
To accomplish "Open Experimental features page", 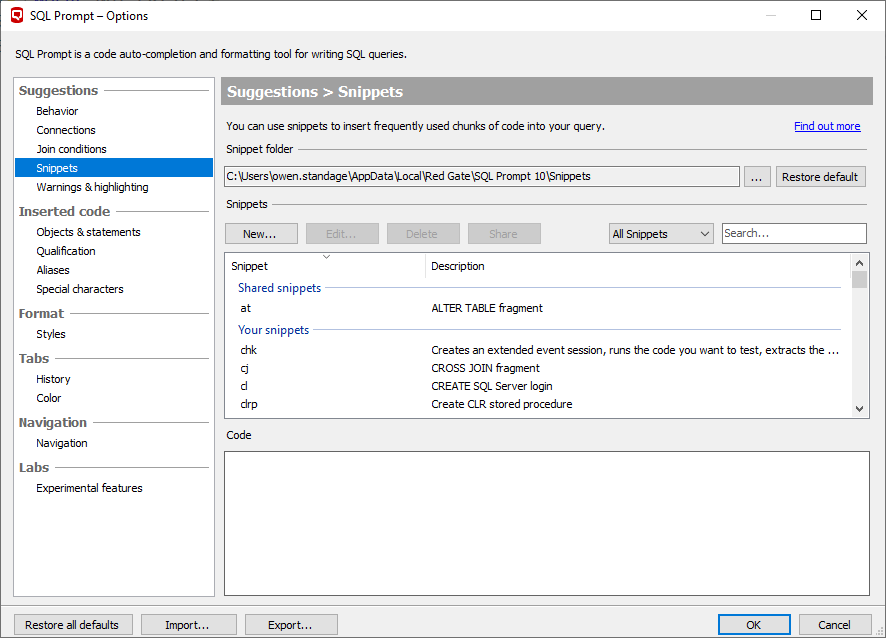I will click(x=89, y=488).
